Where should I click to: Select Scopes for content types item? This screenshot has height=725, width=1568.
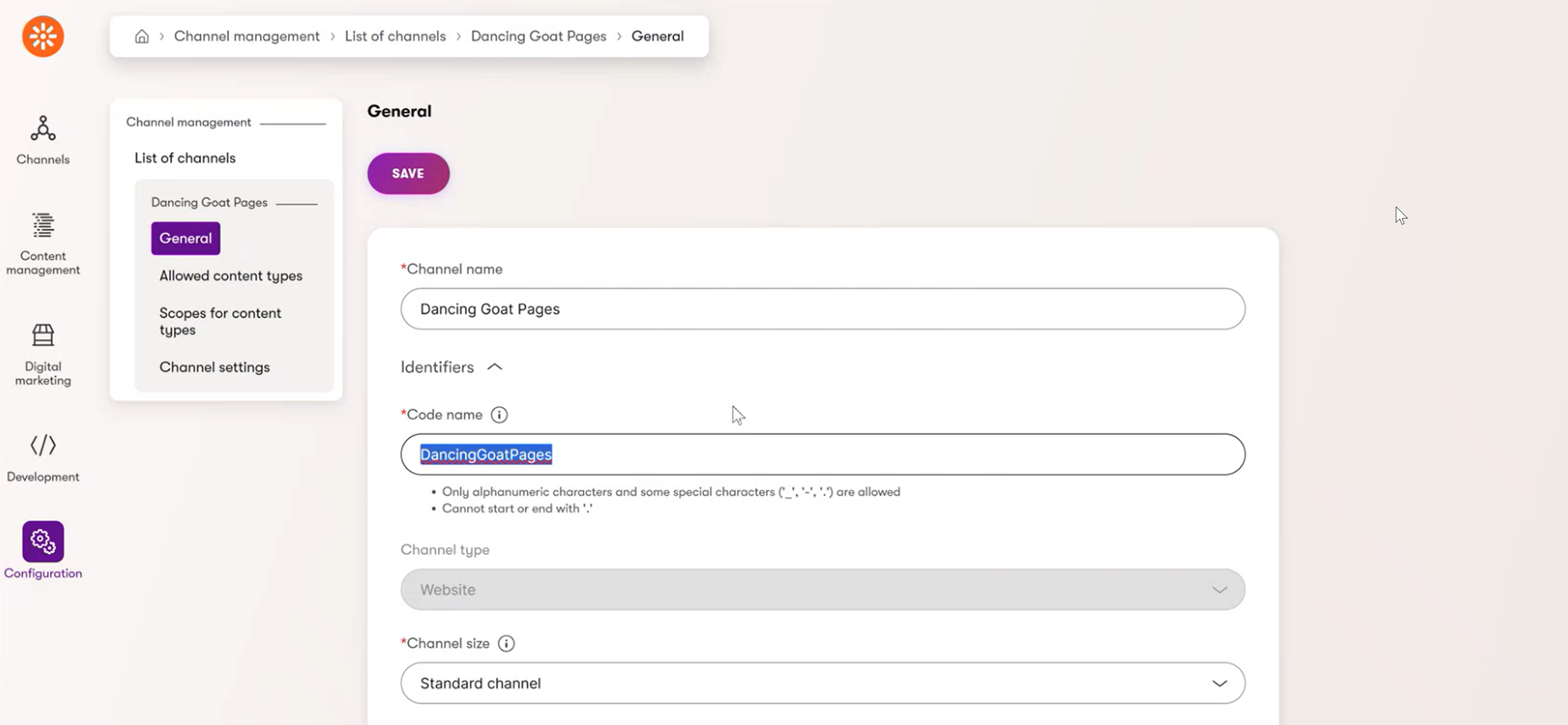pos(220,321)
